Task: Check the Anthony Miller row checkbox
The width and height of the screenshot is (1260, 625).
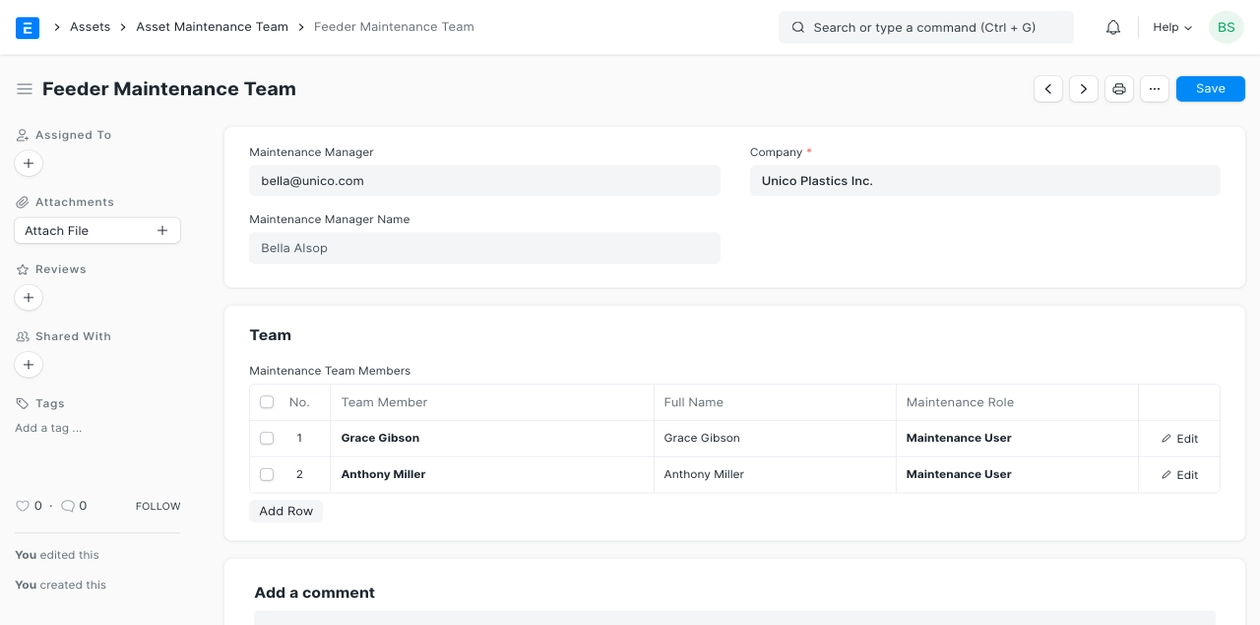Action: point(267,475)
